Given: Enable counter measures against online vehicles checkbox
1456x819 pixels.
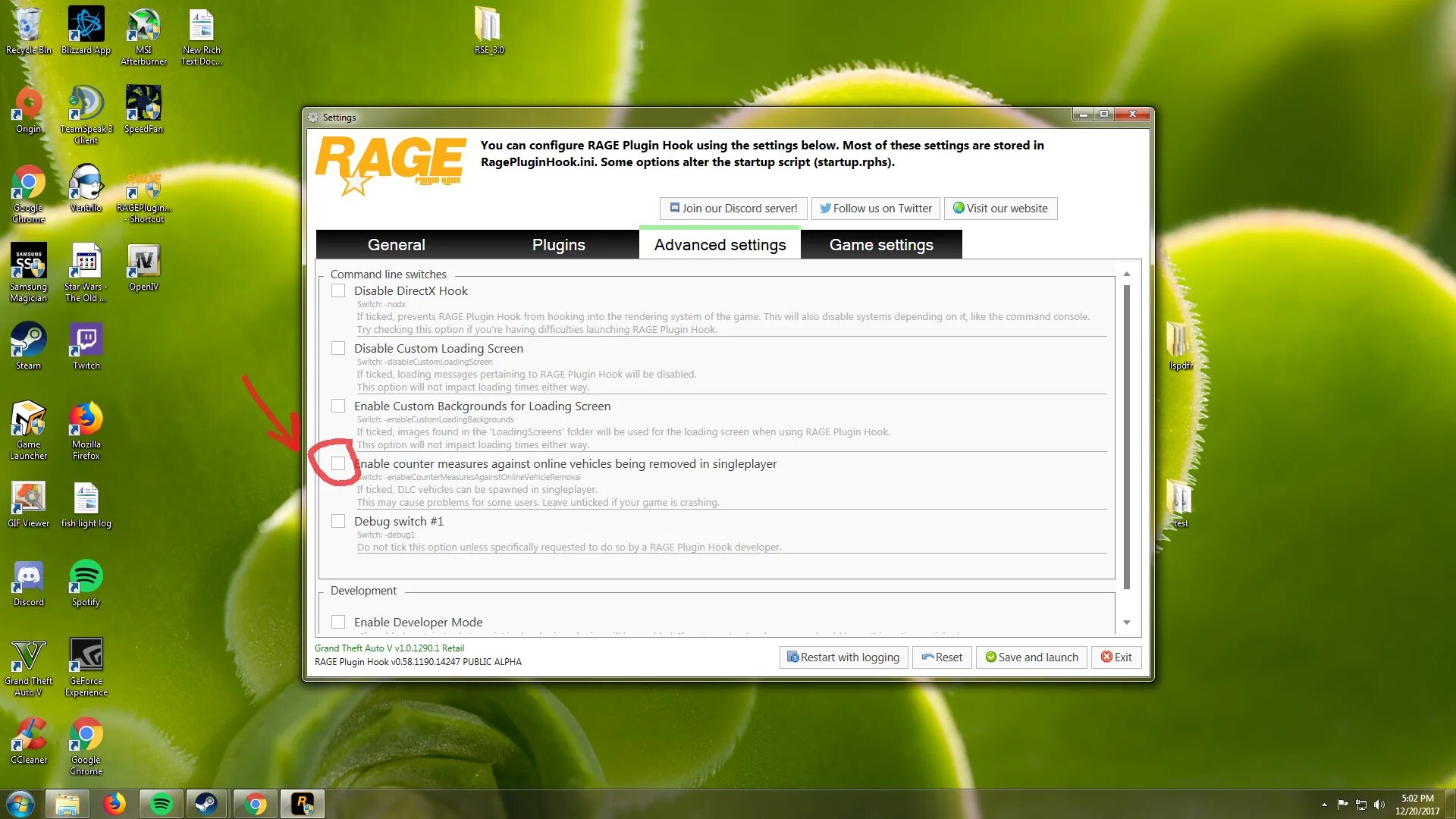Looking at the screenshot, I should tap(338, 463).
